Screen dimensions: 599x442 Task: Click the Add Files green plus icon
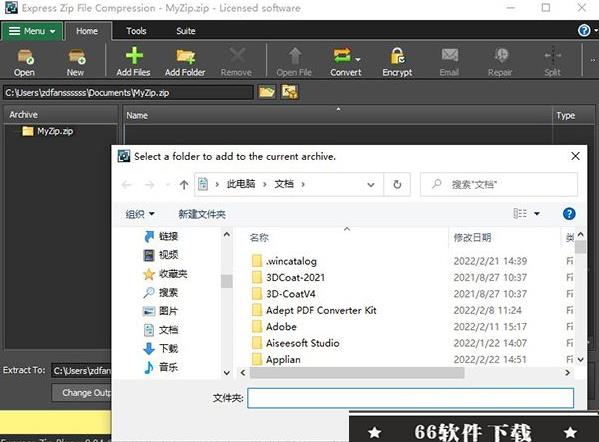[x=133, y=56]
